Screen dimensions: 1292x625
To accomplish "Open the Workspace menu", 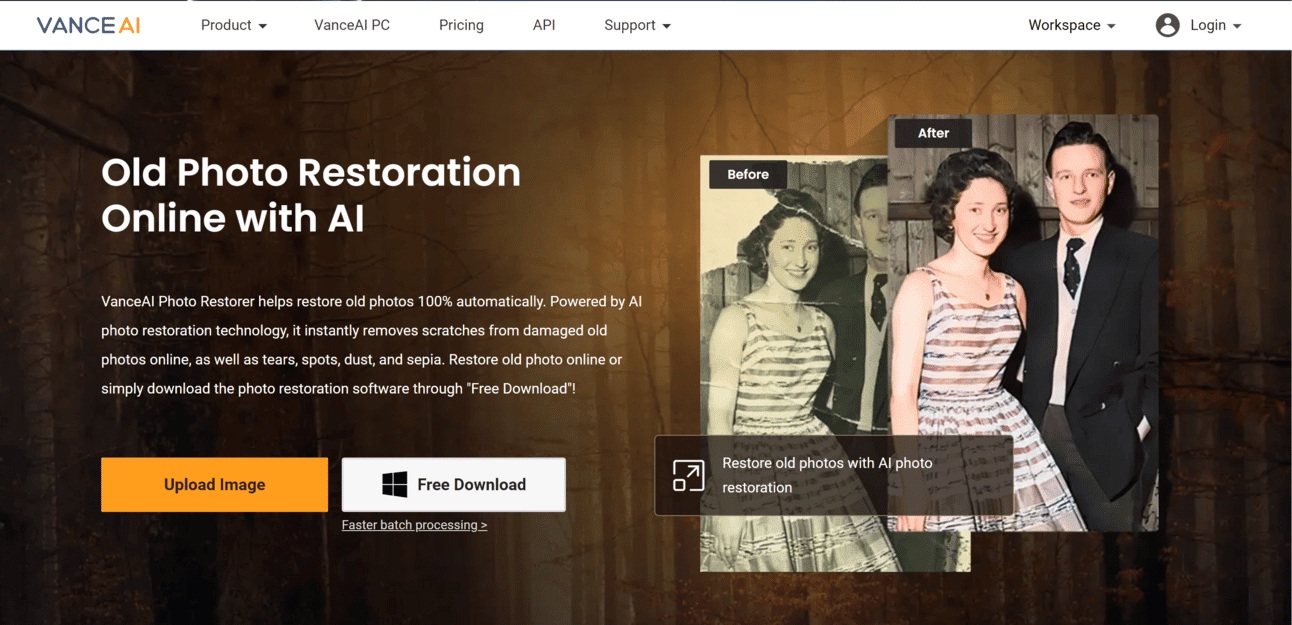I will (1072, 25).
